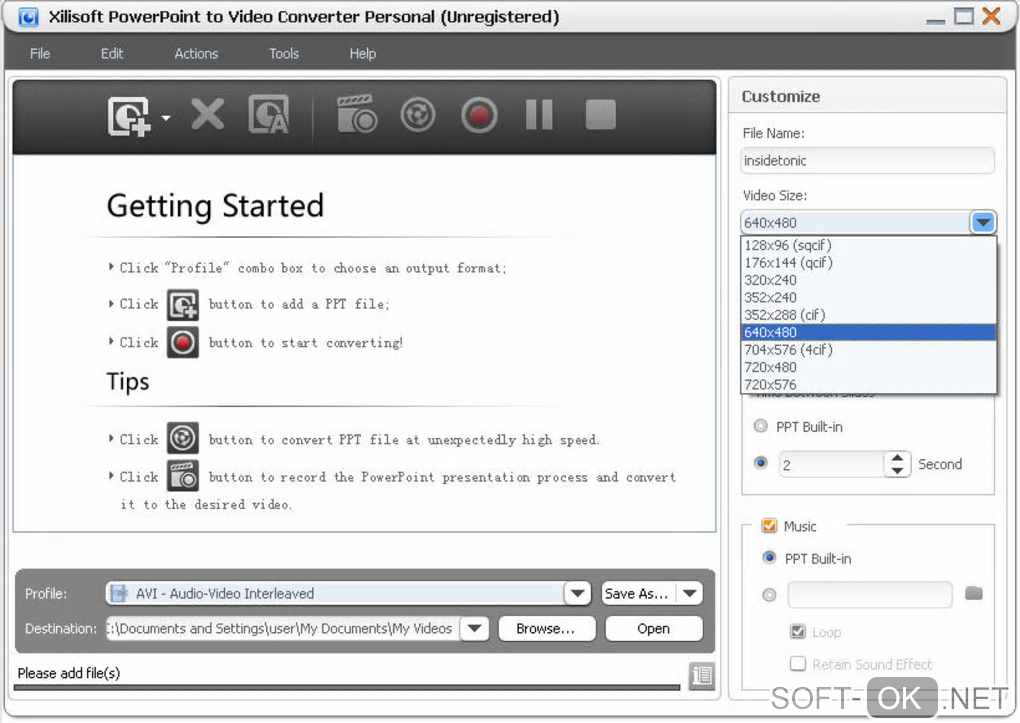
Task: Select 352x288 (cif) video size
Action: (868, 315)
